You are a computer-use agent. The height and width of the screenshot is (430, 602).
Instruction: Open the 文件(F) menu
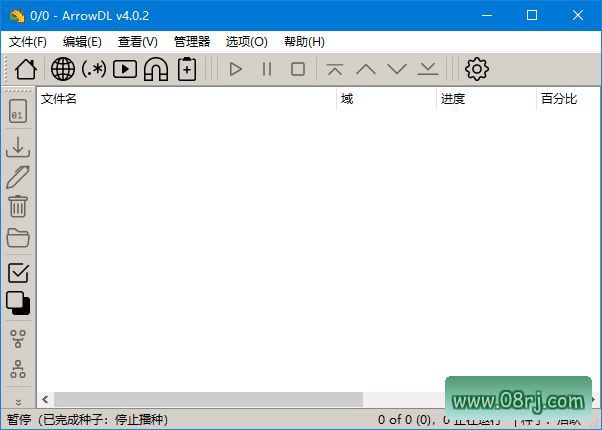[x=27, y=42]
